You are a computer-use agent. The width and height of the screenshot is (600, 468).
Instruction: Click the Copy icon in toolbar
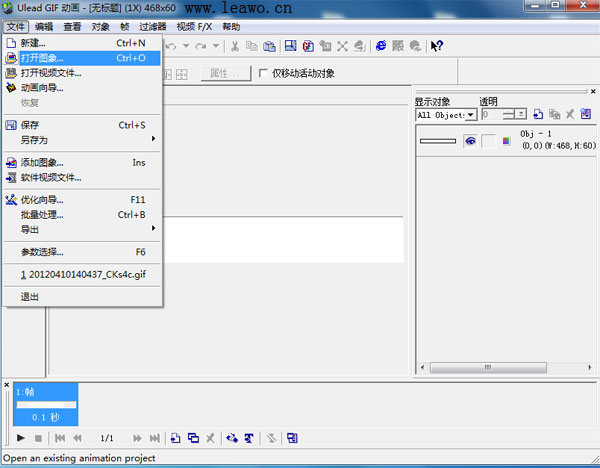tap(251, 46)
